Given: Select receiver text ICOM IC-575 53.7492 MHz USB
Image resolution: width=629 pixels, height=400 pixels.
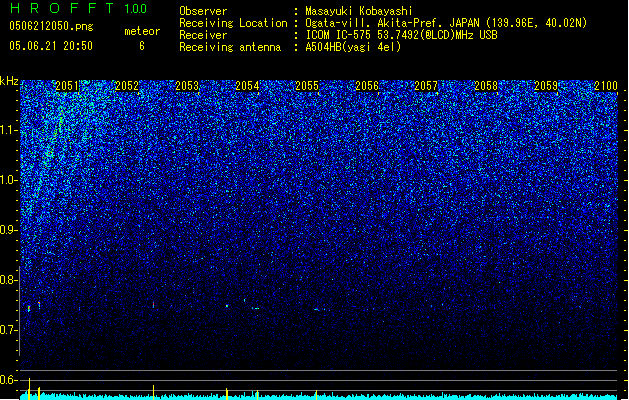Looking at the screenshot, I should (401, 35).
